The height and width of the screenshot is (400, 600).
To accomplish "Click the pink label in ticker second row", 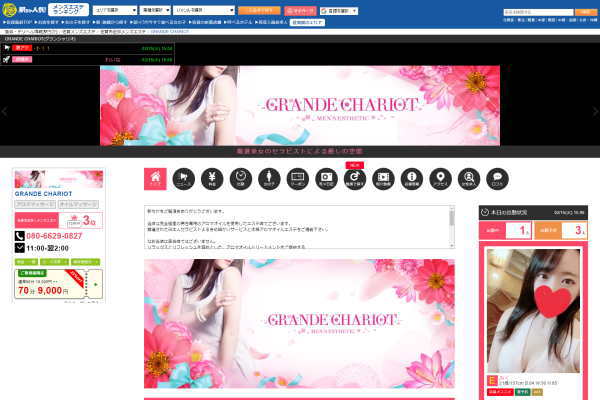I will coord(22,59).
